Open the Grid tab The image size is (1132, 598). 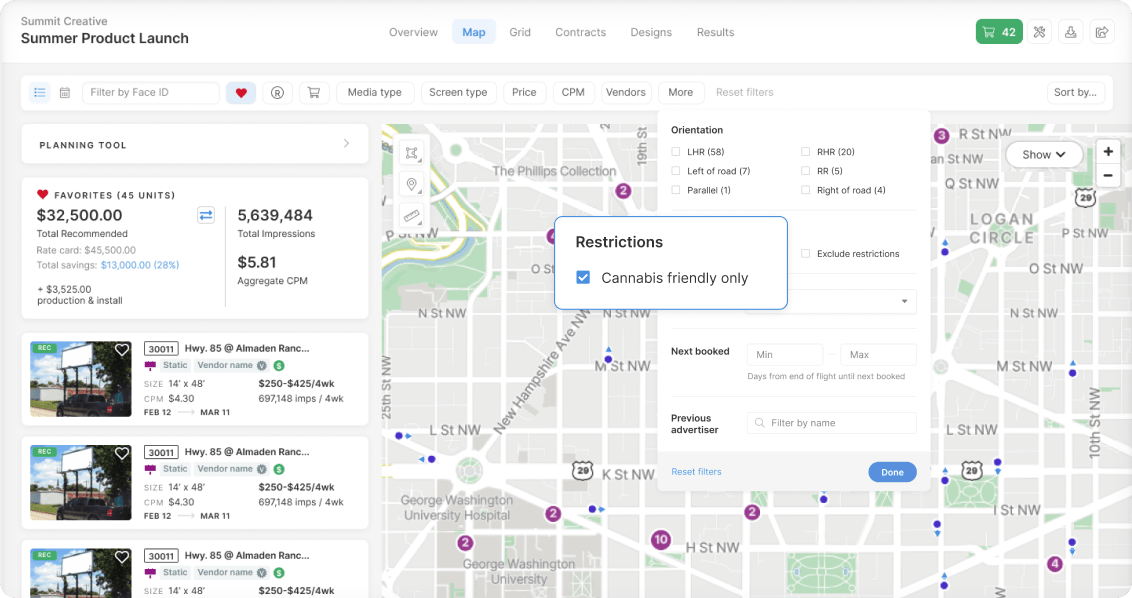[520, 32]
